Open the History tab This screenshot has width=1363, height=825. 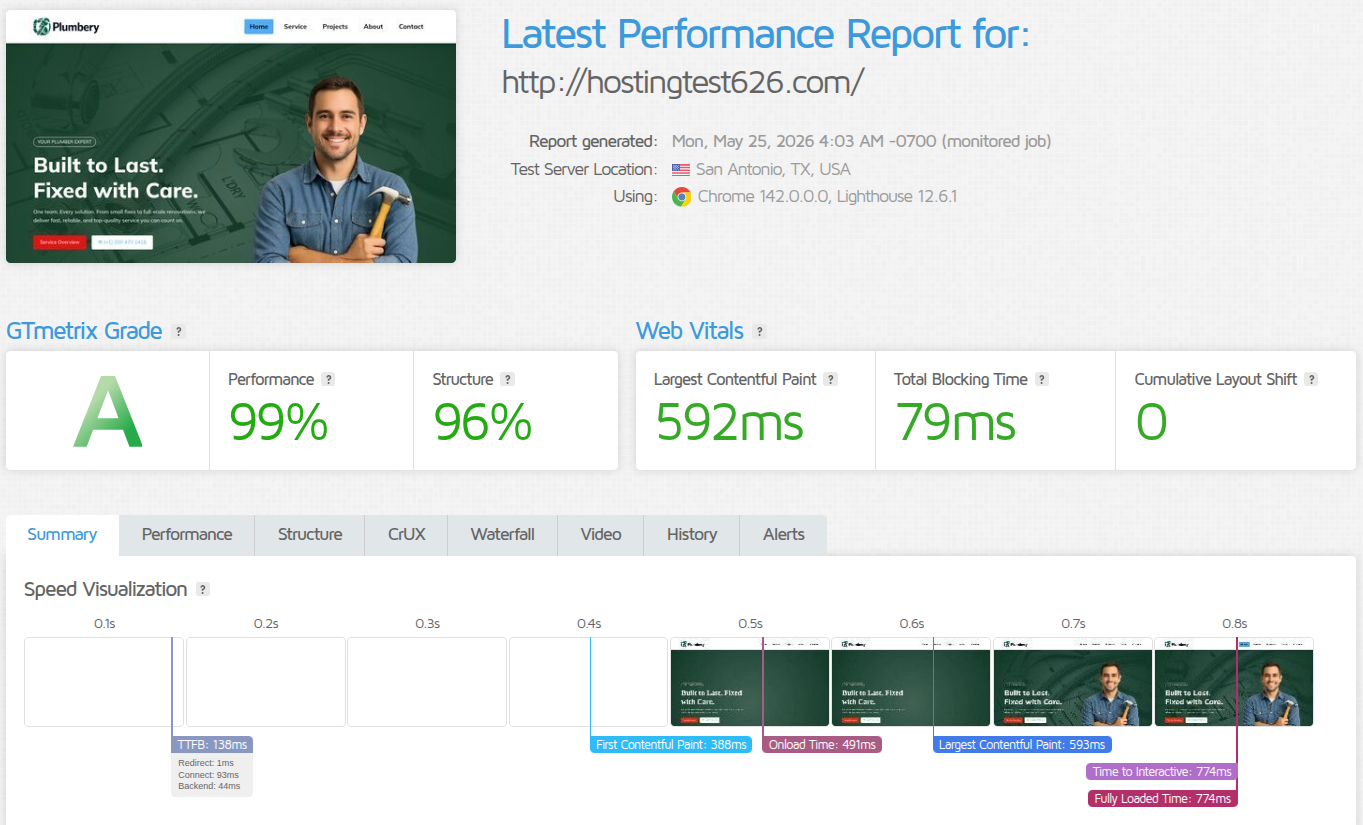pos(692,535)
